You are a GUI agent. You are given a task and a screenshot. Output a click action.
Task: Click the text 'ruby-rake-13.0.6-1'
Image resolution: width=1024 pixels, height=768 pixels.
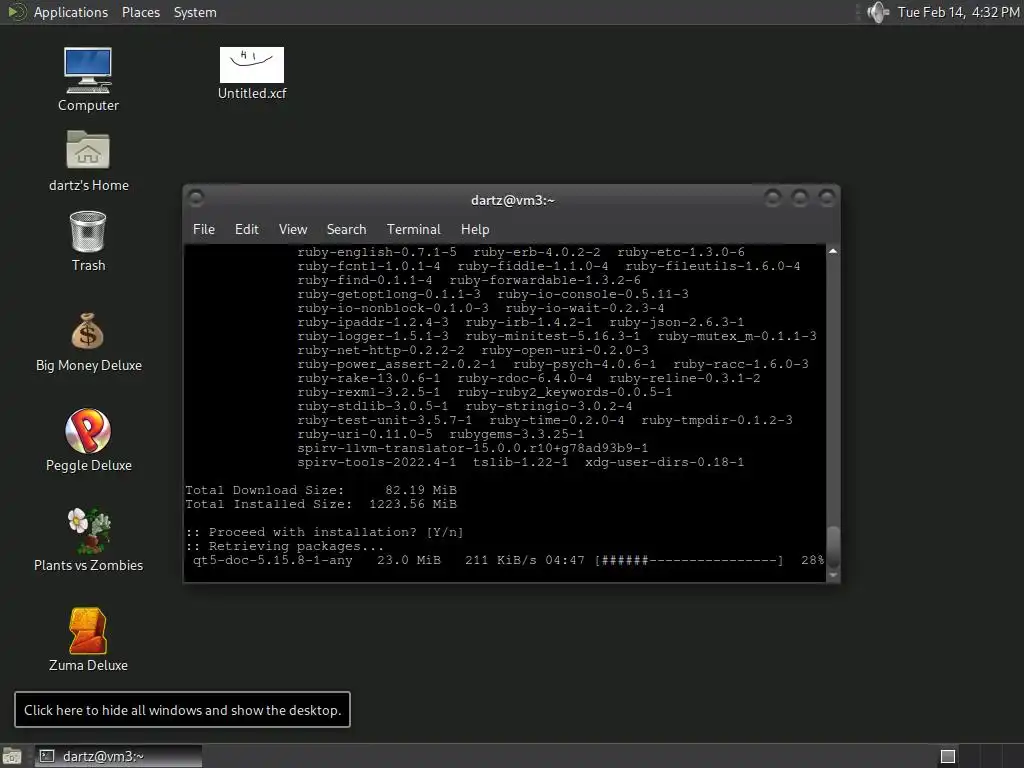(369, 378)
